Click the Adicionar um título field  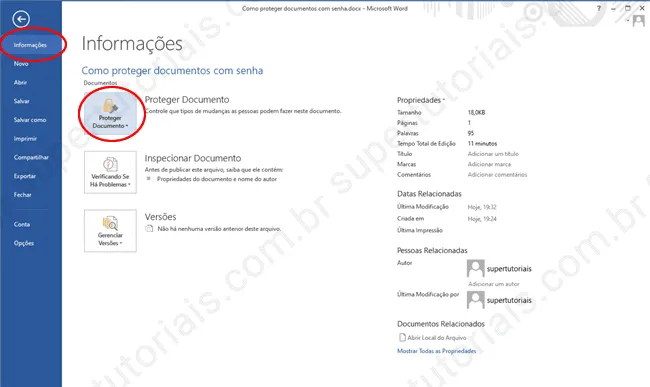pos(493,154)
